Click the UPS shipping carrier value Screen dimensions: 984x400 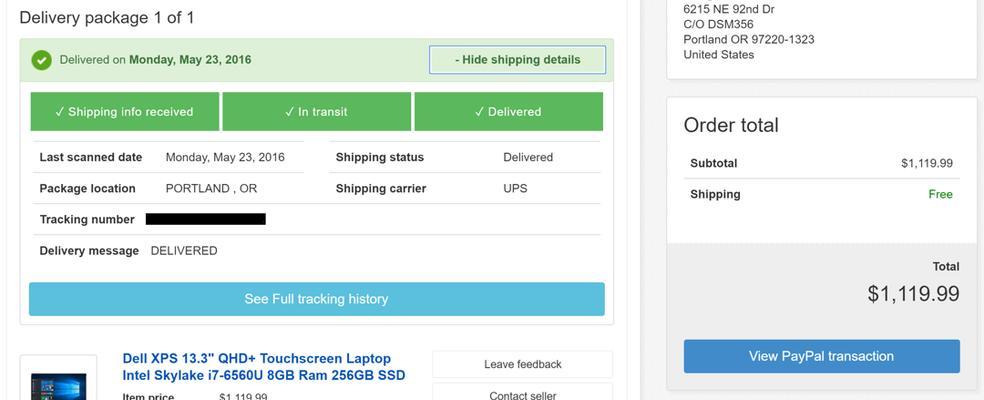[515, 188]
